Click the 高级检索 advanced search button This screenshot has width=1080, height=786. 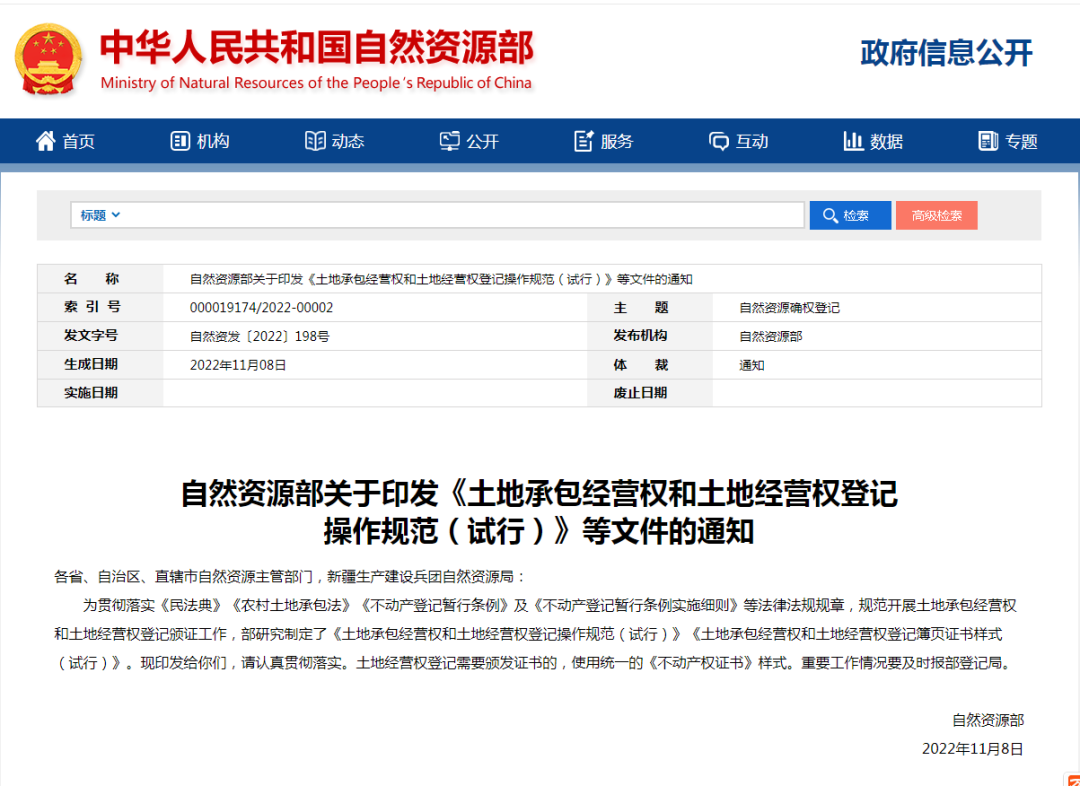click(x=936, y=215)
